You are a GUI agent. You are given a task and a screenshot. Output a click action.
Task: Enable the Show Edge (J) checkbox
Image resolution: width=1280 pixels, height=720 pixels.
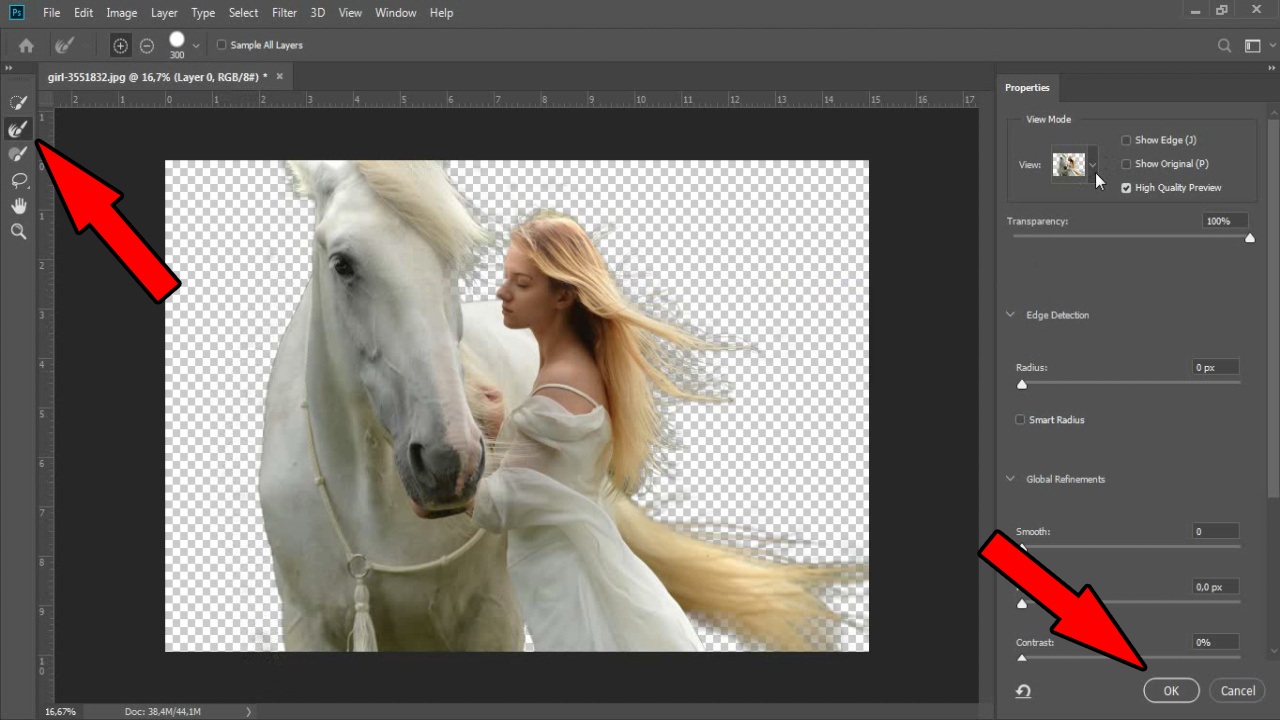(1126, 140)
